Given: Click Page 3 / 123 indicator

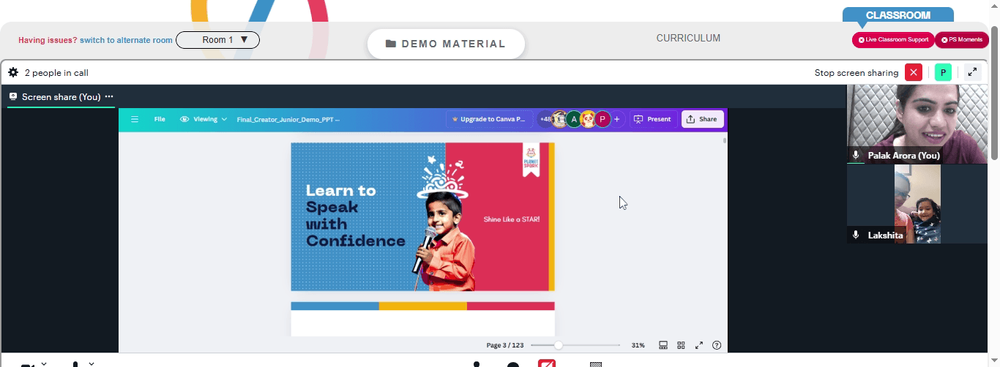Looking at the screenshot, I should pos(504,345).
